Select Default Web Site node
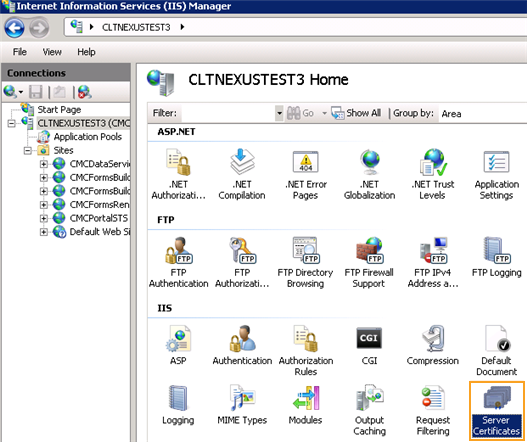The height and width of the screenshot is (442, 527). click(x=100, y=232)
